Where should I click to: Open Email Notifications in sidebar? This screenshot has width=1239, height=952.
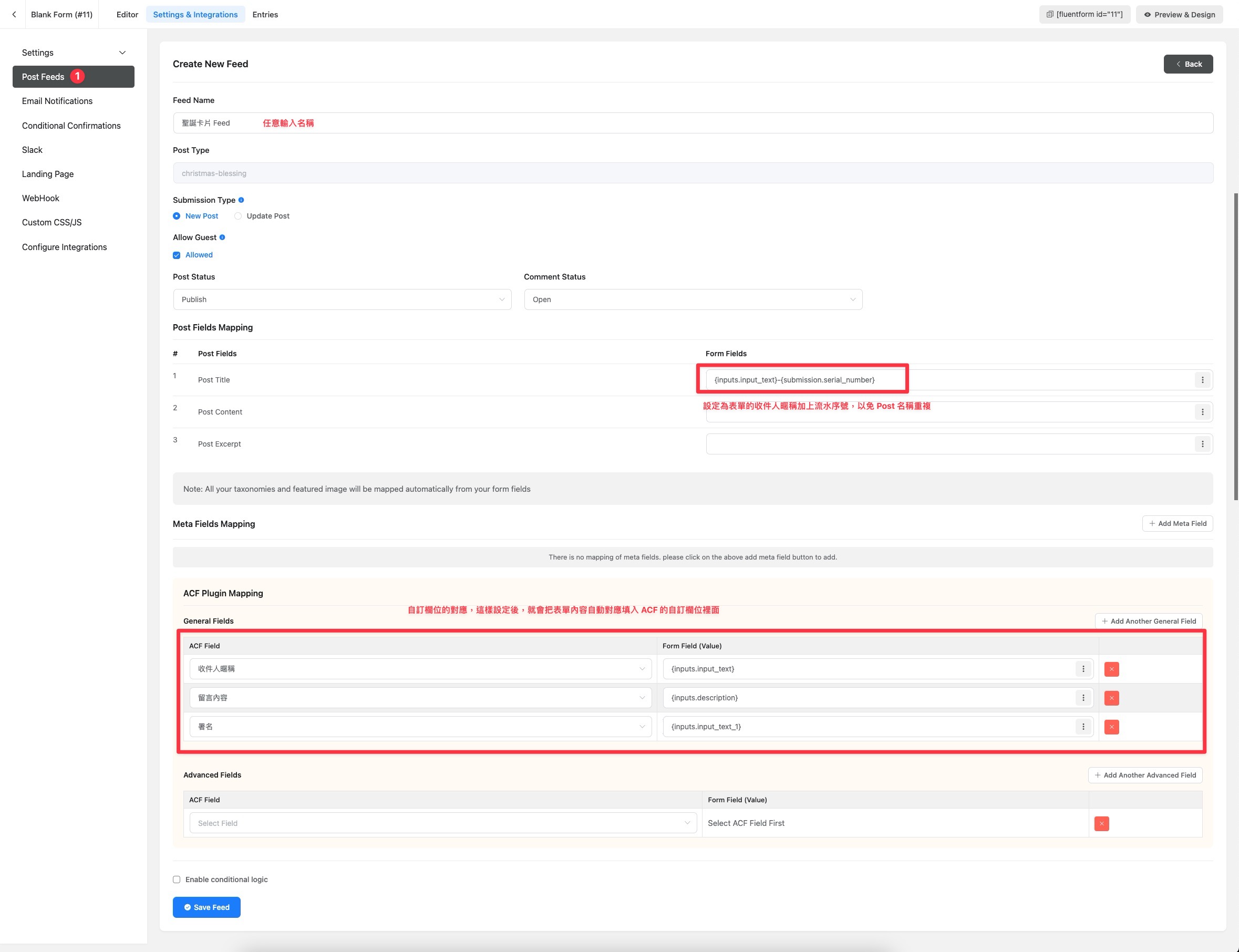pyautogui.click(x=57, y=101)
